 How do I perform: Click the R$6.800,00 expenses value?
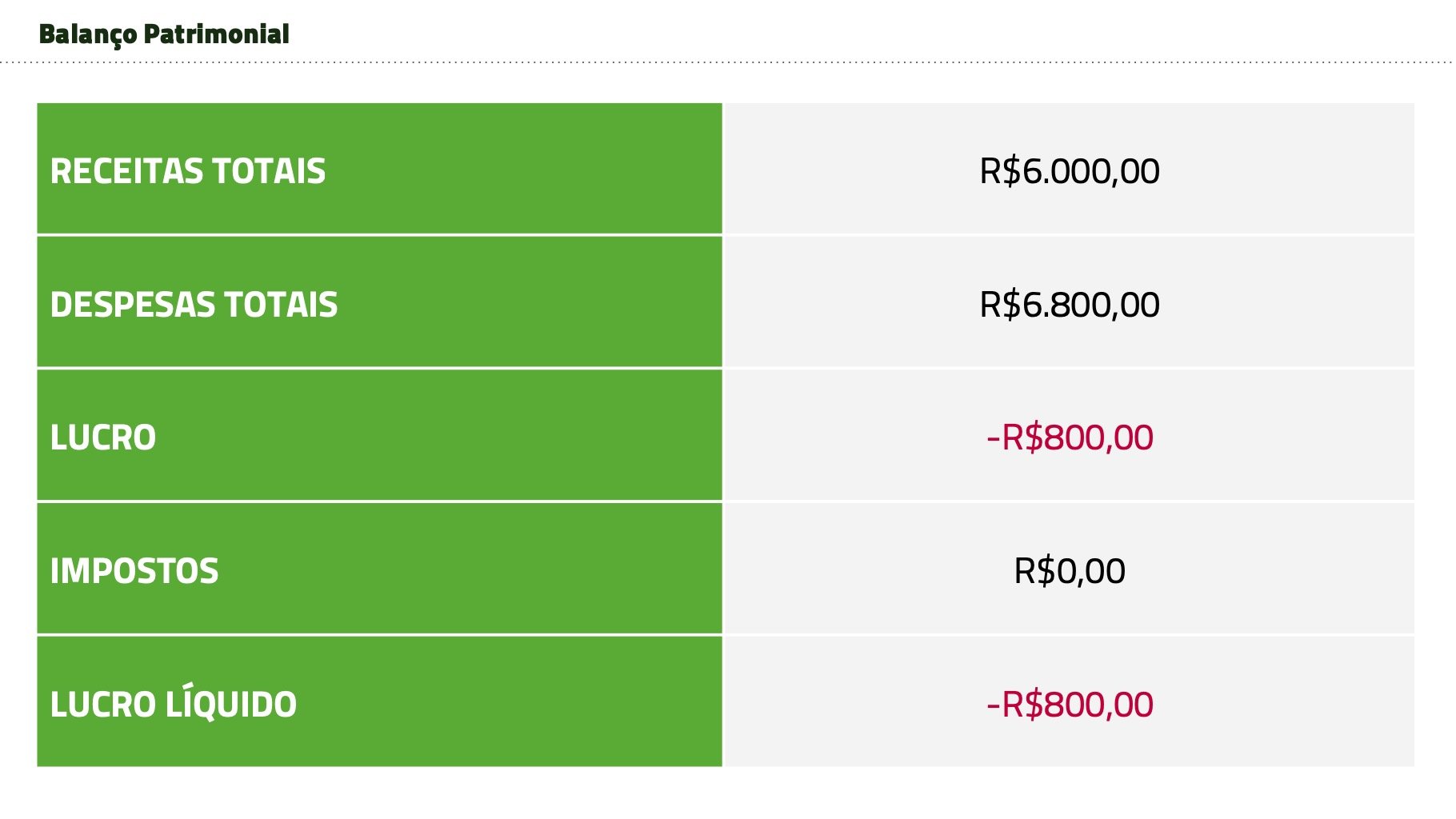pos(1069,305)
